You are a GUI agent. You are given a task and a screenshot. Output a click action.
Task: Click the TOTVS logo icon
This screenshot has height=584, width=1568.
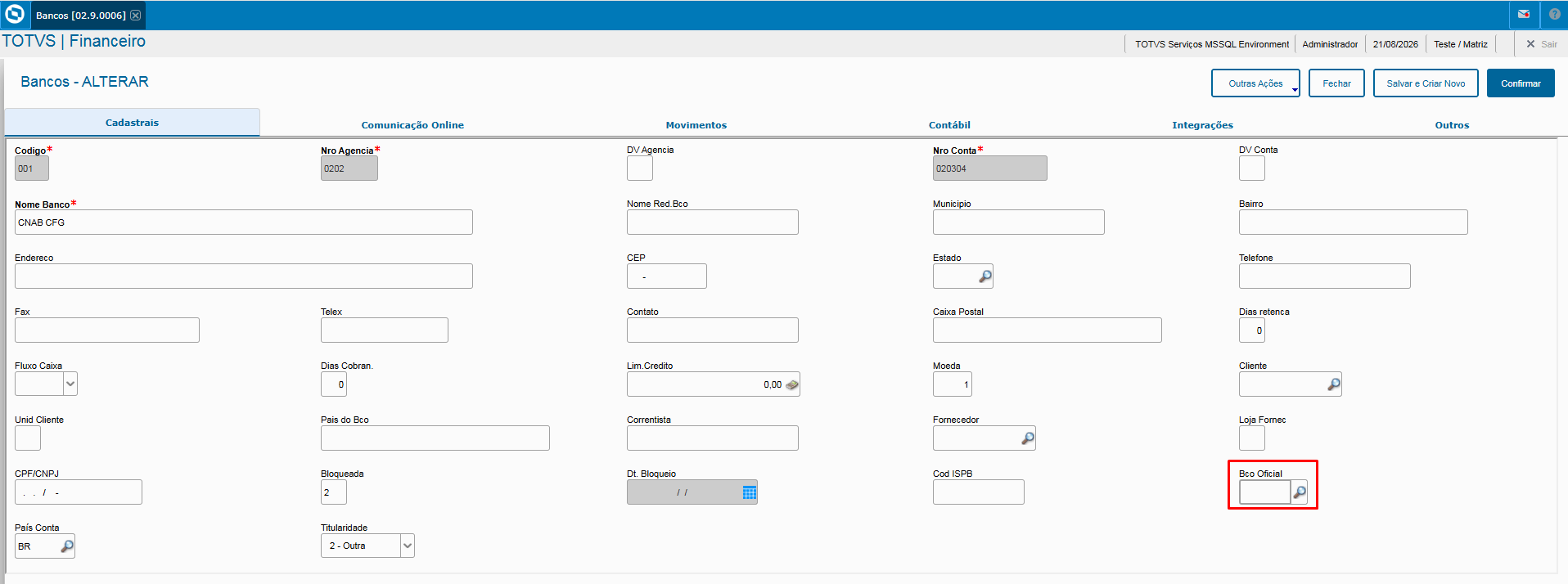(15, 15)
